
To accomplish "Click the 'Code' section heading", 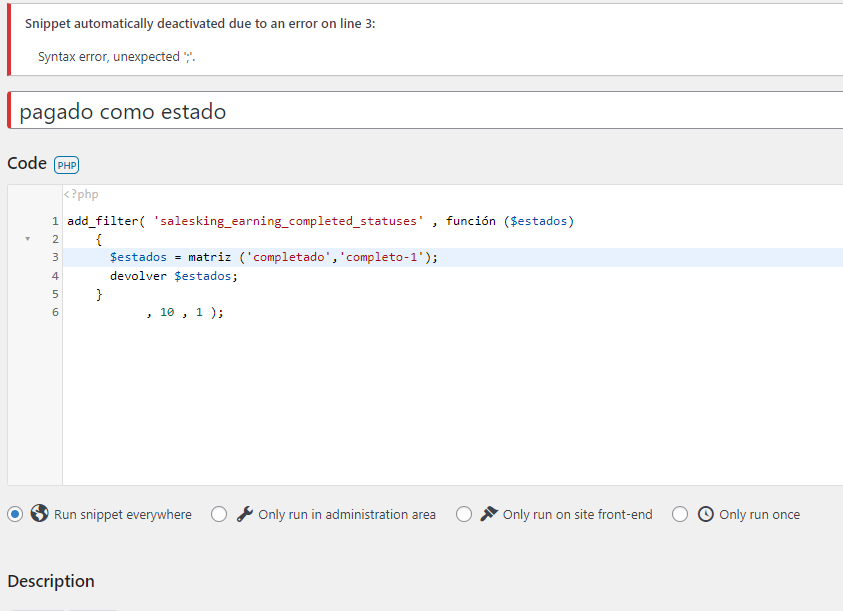I will point(27,163).
